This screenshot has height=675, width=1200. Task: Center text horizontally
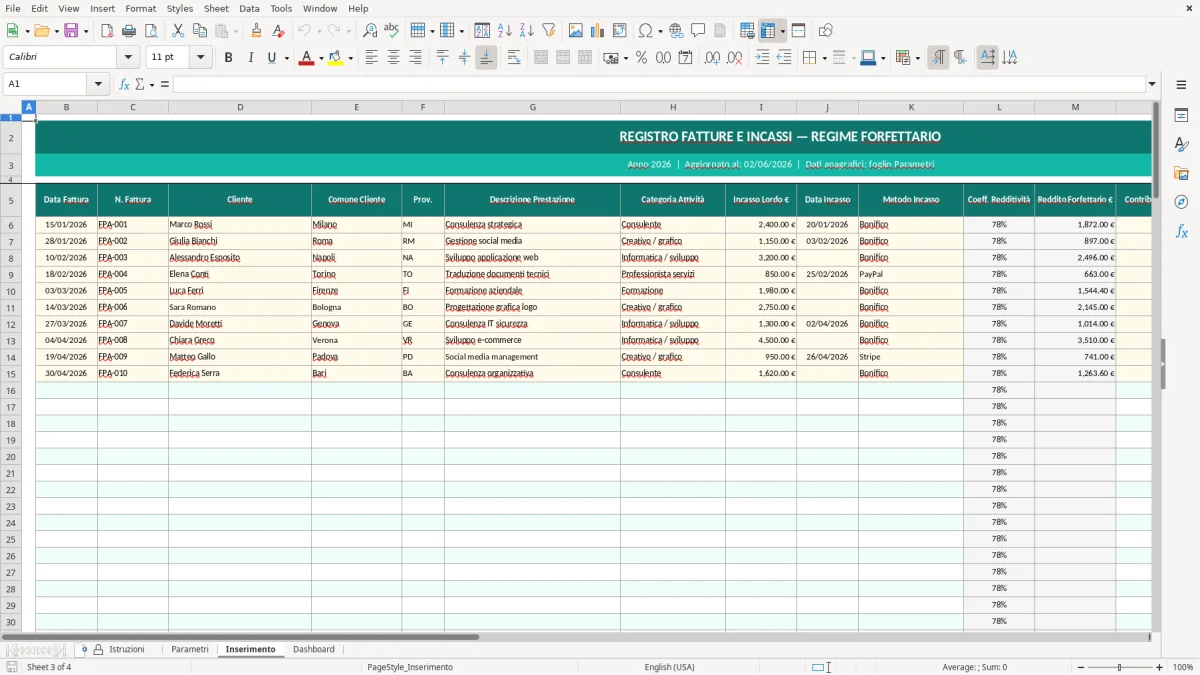pos(393,58)
